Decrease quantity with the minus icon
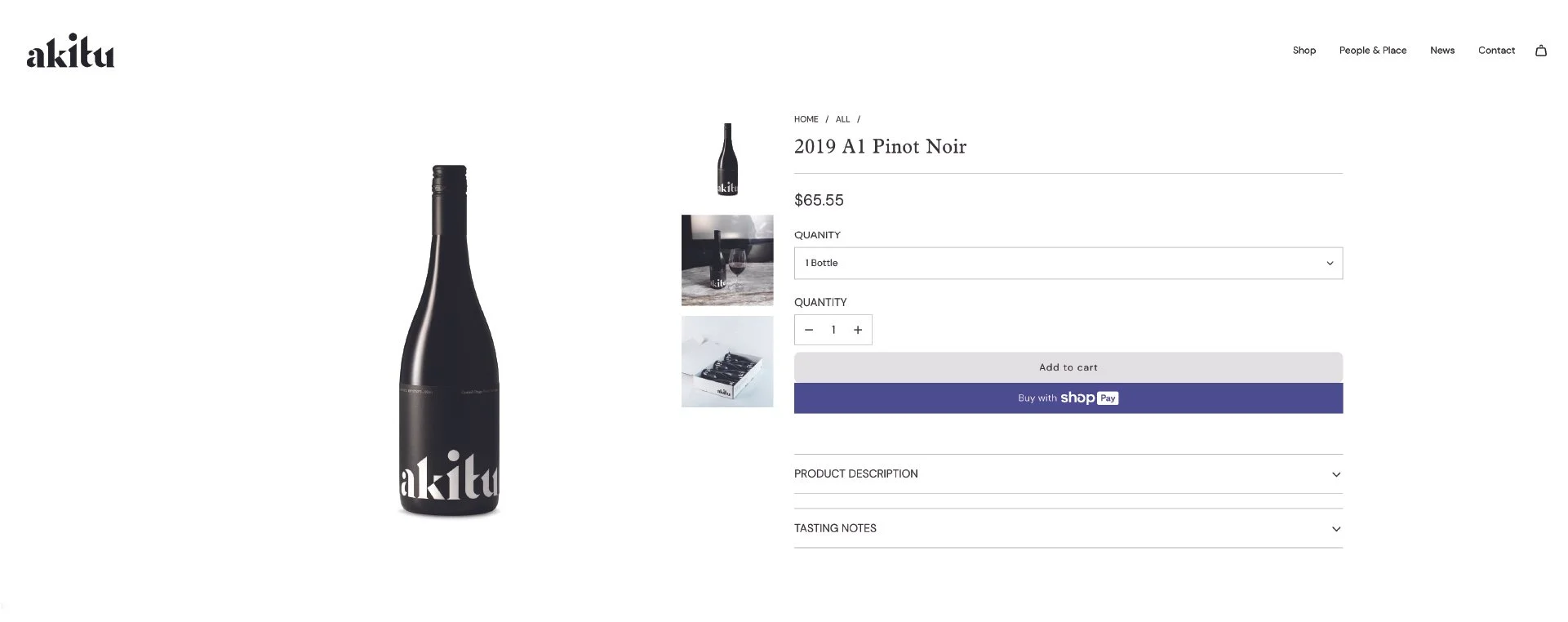 coord(809,330)
